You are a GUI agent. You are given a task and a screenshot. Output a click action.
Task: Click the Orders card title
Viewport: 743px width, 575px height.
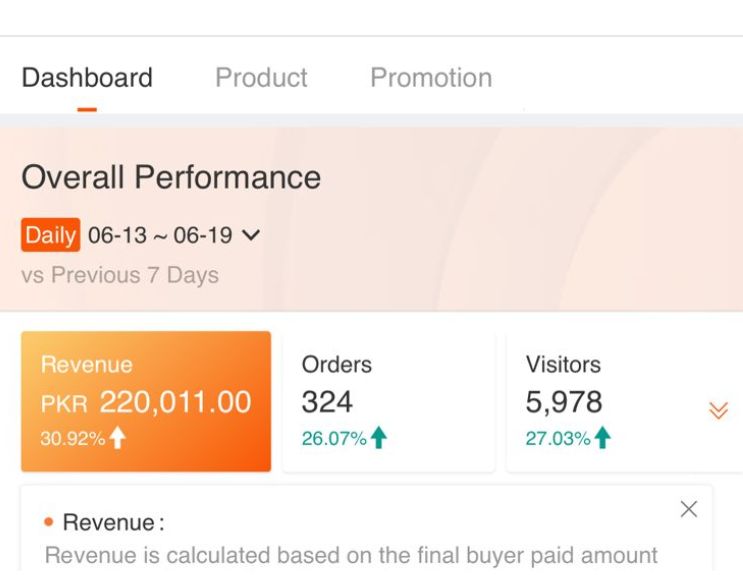pos(336,365)
